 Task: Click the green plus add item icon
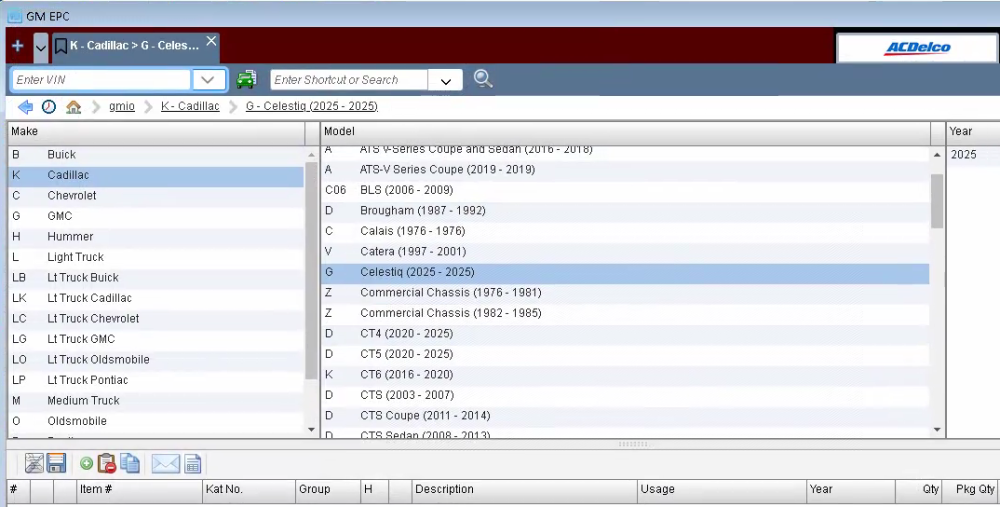click(86, 464)
